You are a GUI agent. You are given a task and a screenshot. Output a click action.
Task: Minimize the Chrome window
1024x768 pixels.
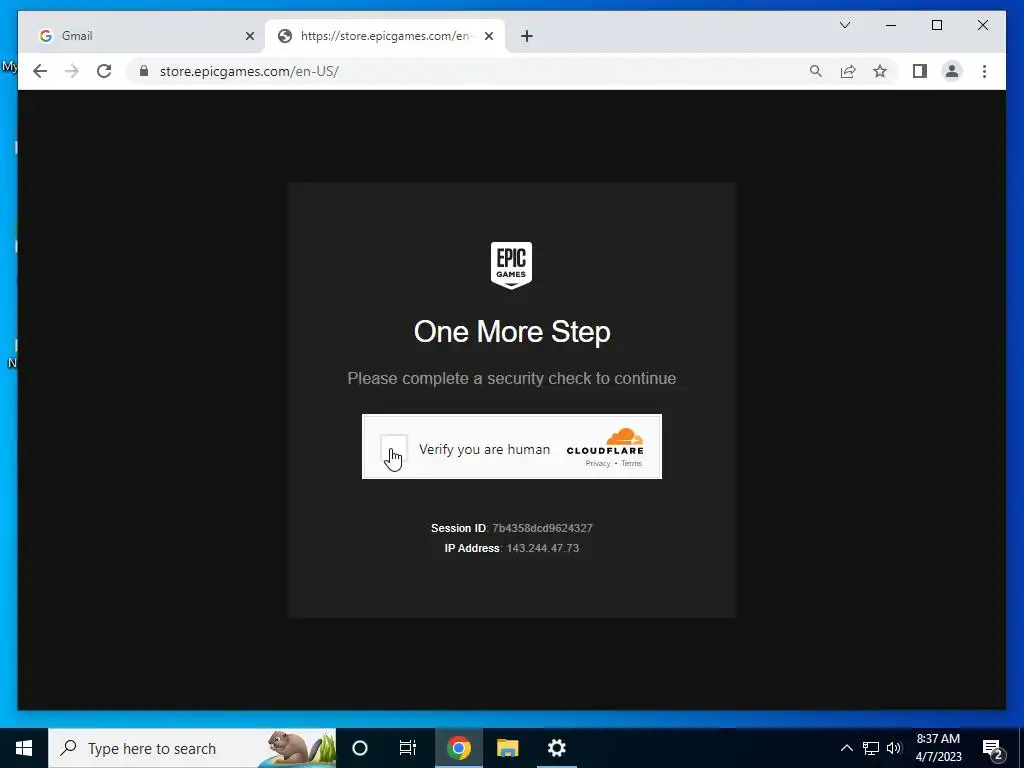(x=891, y=25)
